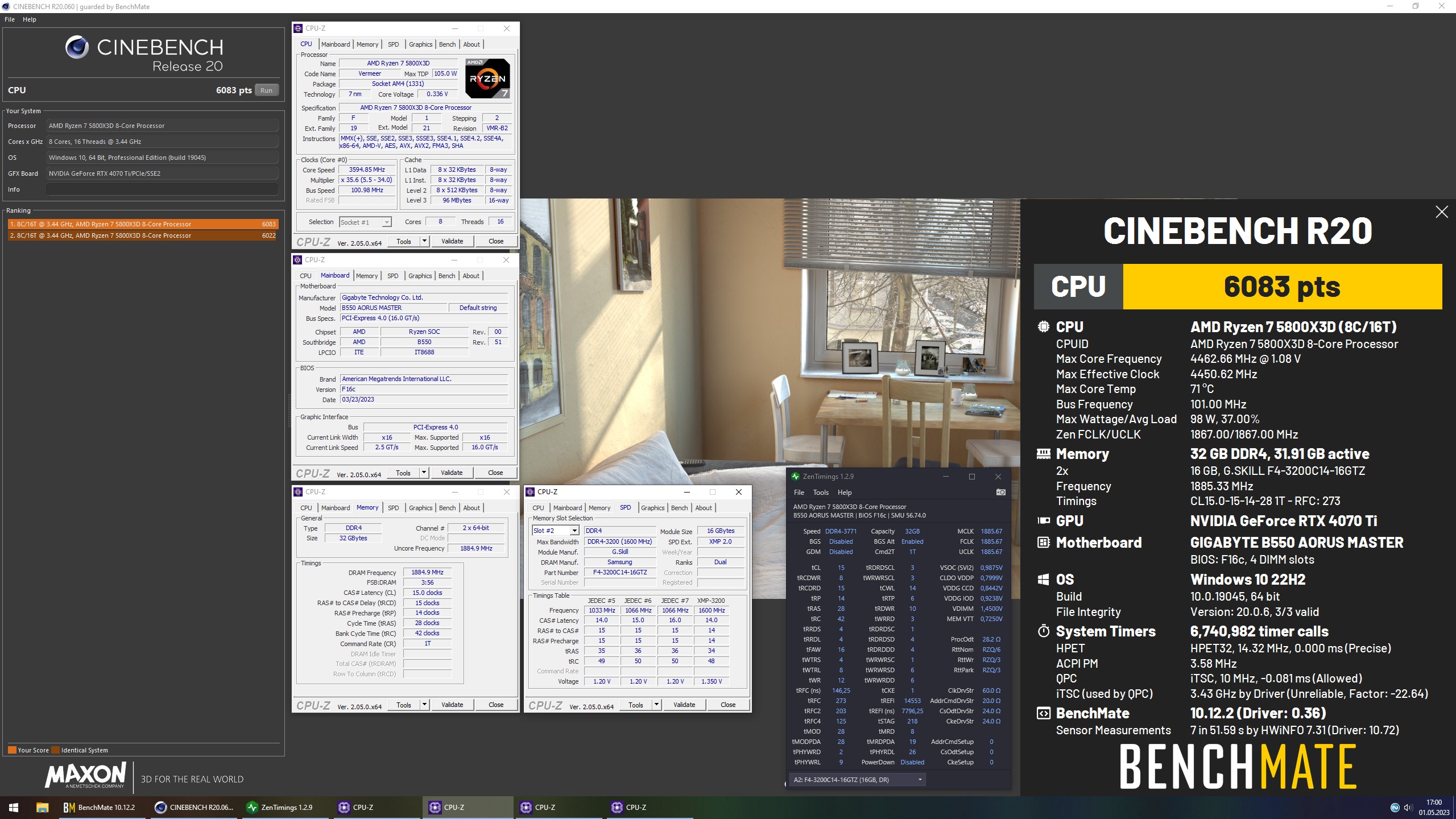Open ZenTimings Tools menu
This screenshot has width=1456, height=819.
pos(821,493)
